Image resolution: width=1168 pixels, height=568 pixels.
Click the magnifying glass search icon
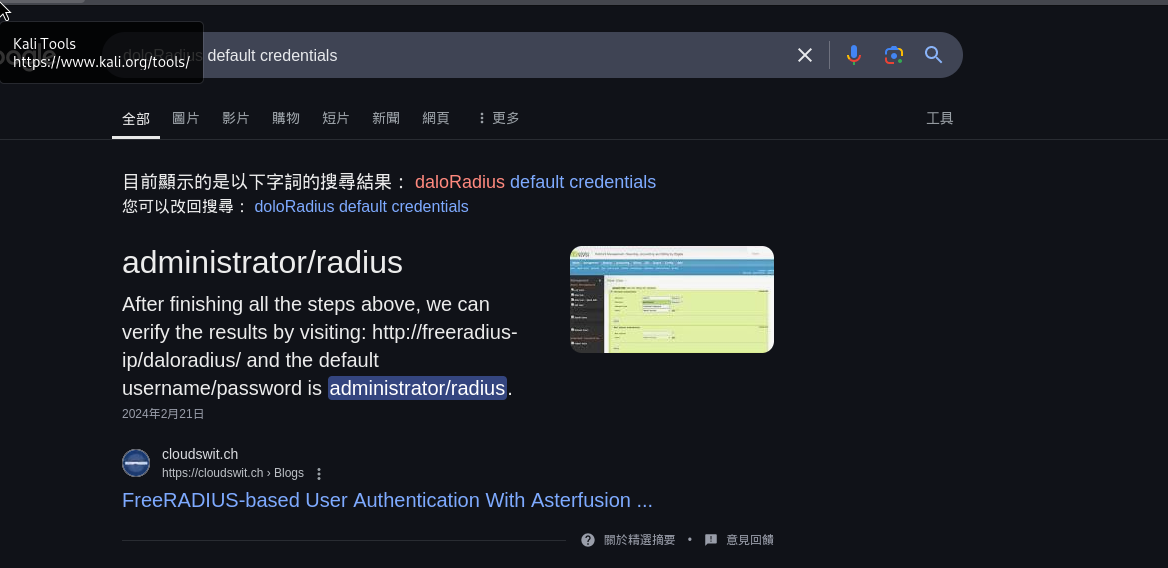click(934, 55)
